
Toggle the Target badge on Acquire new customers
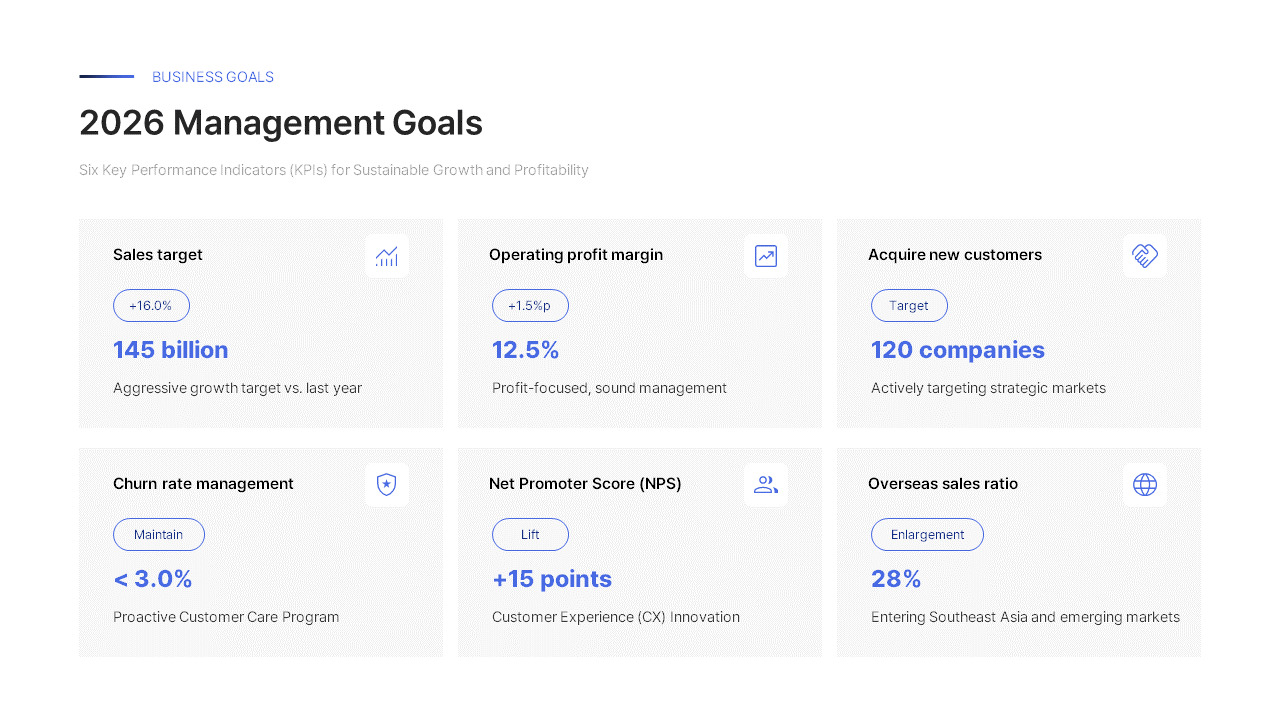click(909, 305)
